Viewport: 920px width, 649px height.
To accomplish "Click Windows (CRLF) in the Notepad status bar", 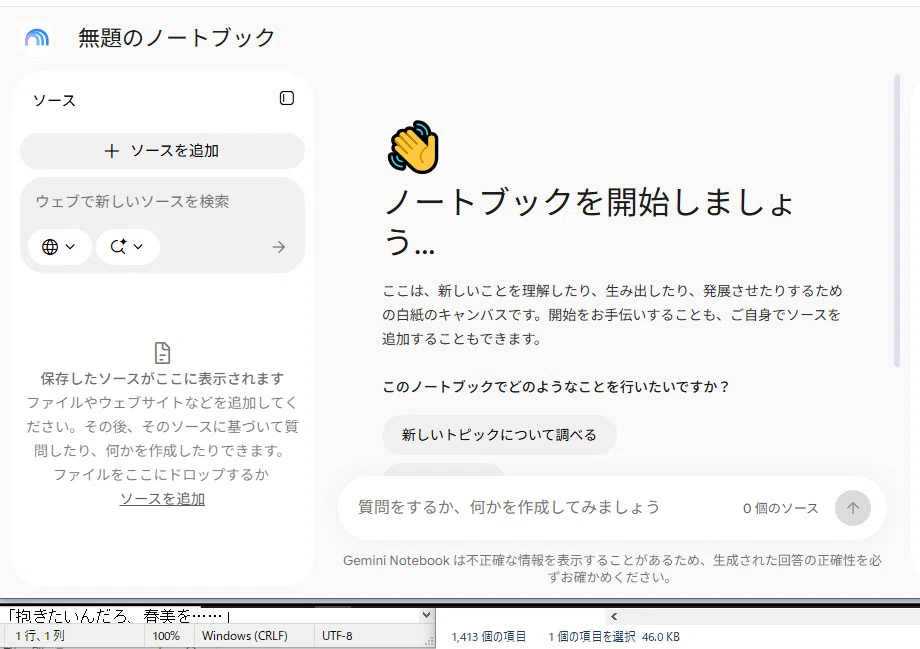I will (x=245, y=636).
